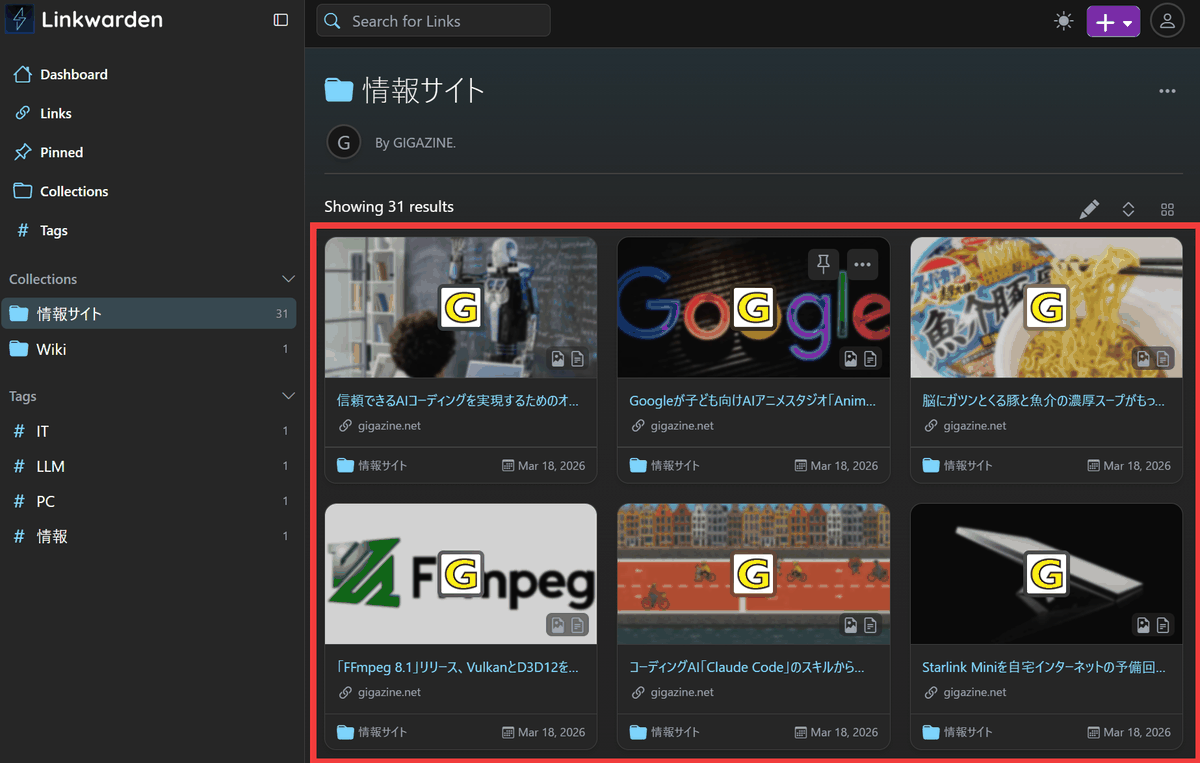Viewport: 1200px width, 763px height.
Task: Open screenshot preview icon on FFmpeg card
Action: coord(557,625)
